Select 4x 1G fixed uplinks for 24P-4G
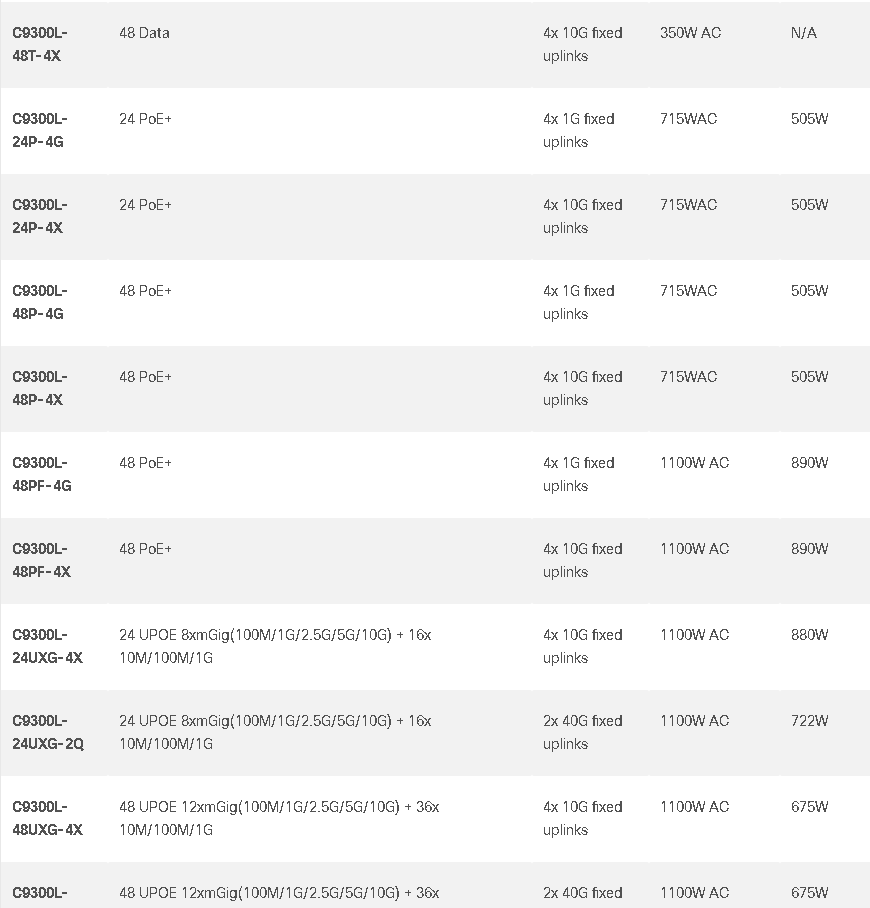Viewport: 870px width, 908px height. (x=579, y=130)
